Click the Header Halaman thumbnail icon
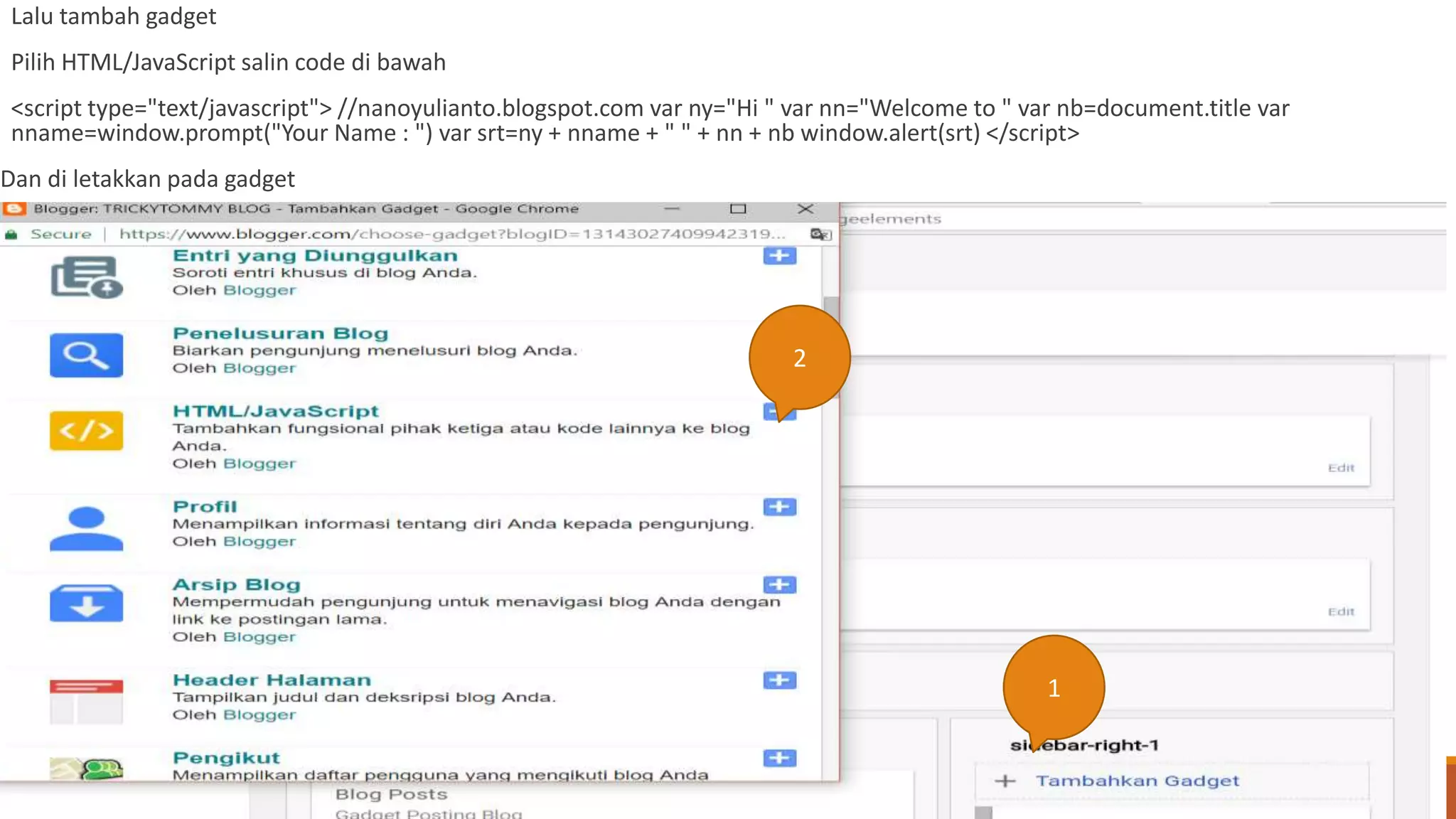The image size is (1456, 819). (x=86, y=701)
